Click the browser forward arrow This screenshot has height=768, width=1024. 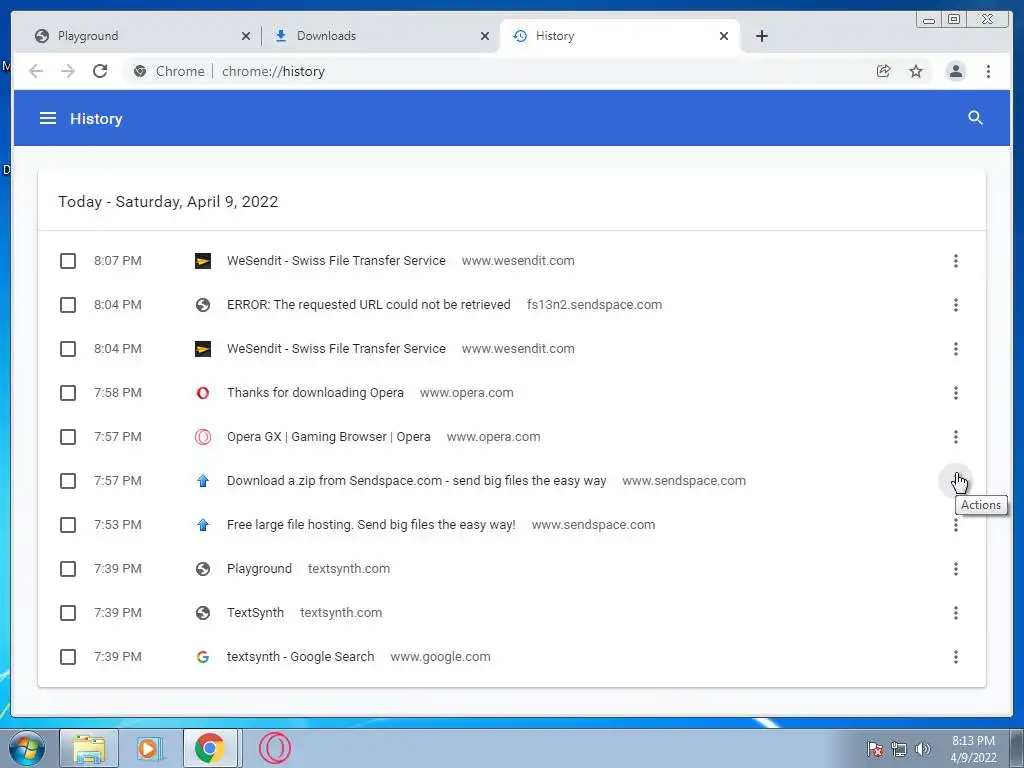pos(68,71)
